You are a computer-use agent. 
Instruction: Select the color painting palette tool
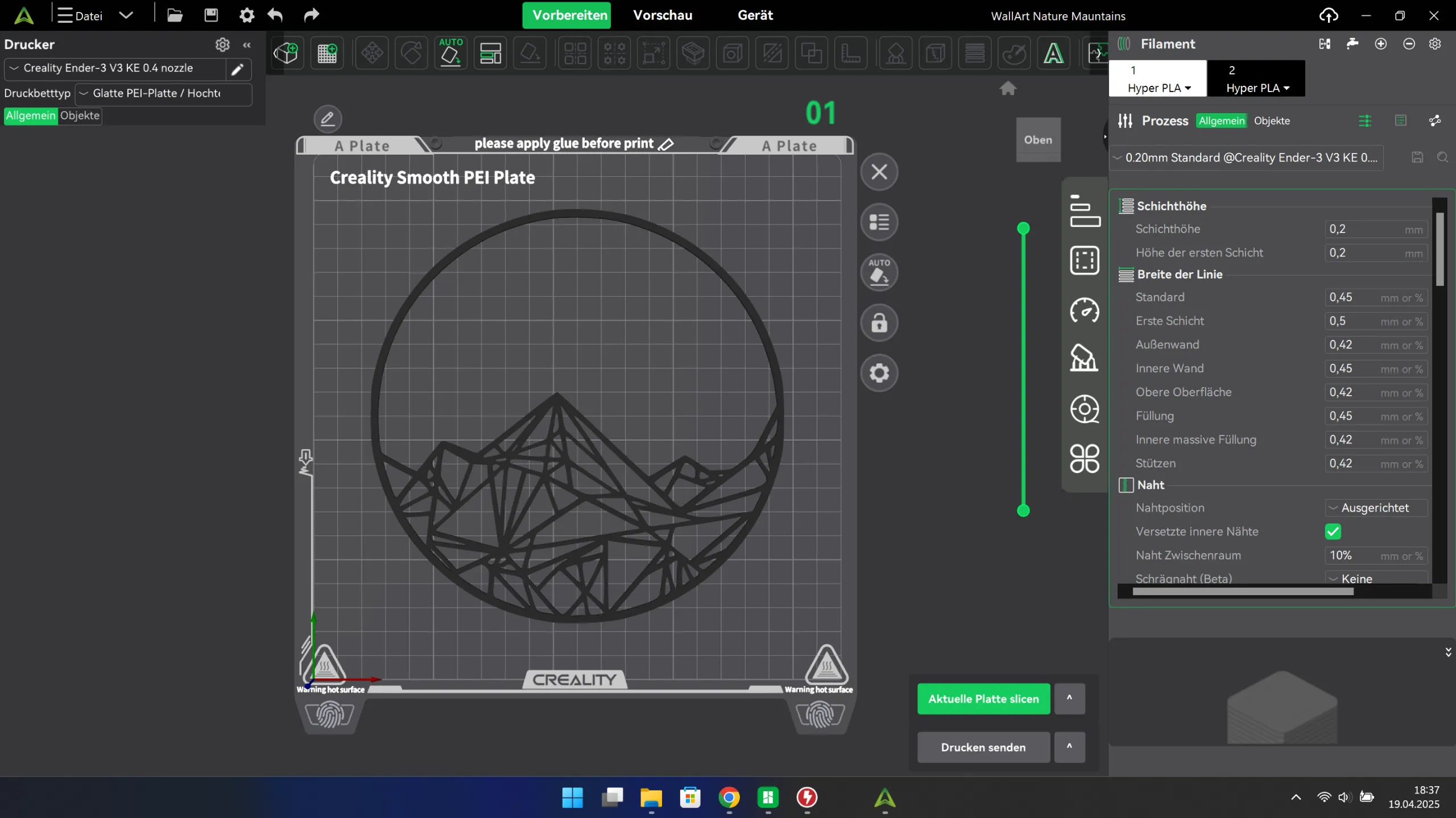click(x=1014, y=53)
